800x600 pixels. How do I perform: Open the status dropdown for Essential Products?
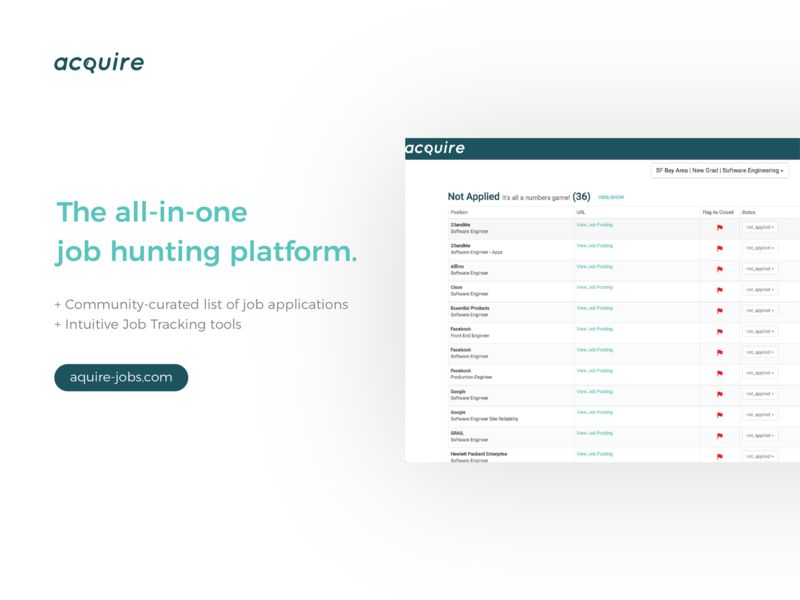coord(760,311)
